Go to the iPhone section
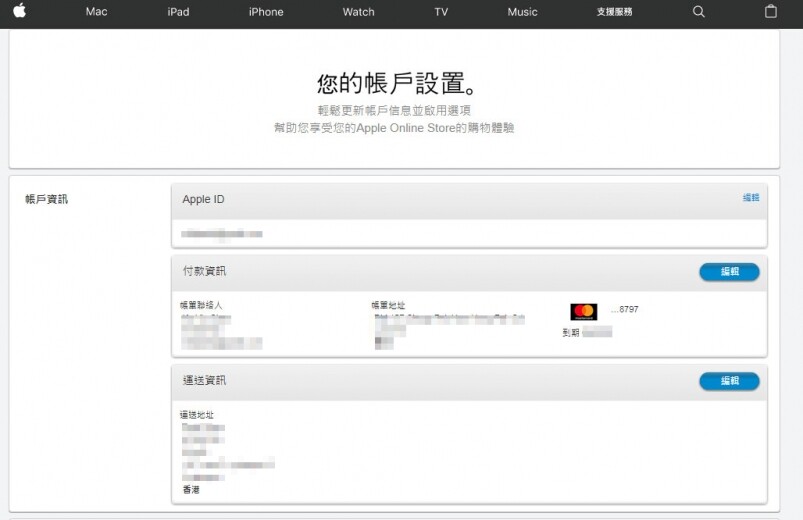803x520 pixels. (266, 12)
